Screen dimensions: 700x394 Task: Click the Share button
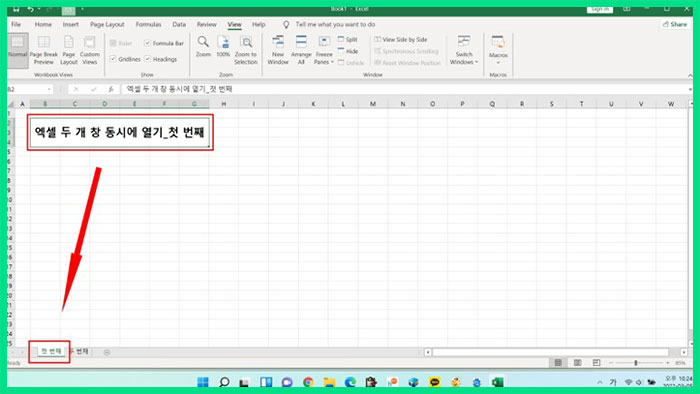[x=675, y=24]
